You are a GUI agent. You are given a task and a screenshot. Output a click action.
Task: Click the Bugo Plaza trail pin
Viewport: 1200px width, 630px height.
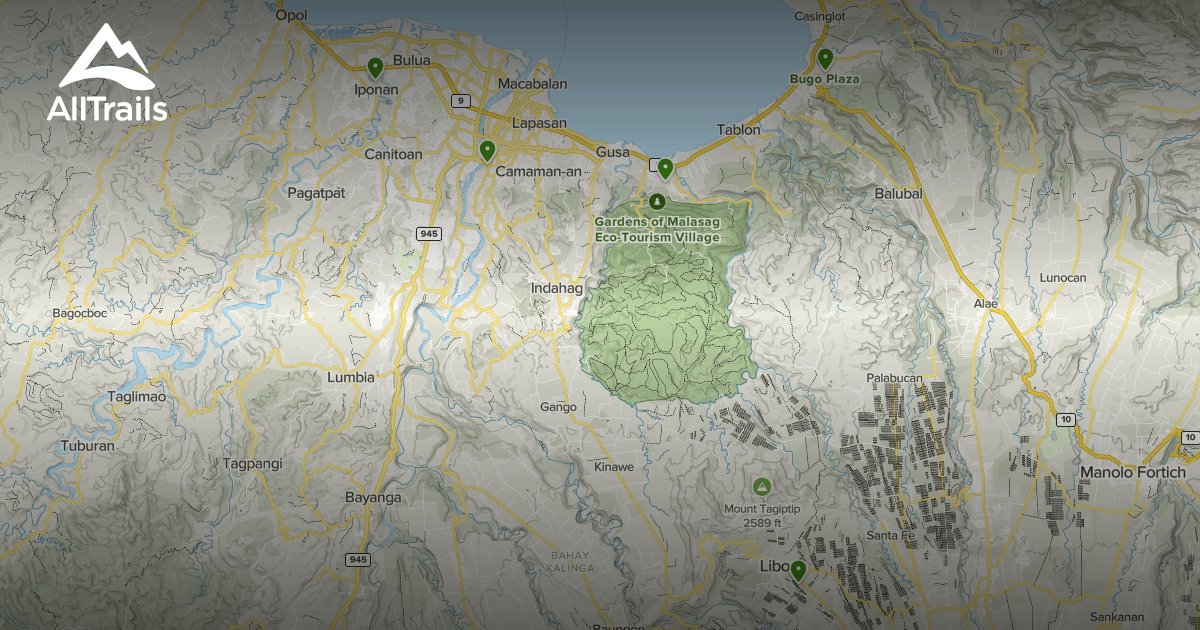(x=826, y=58)
